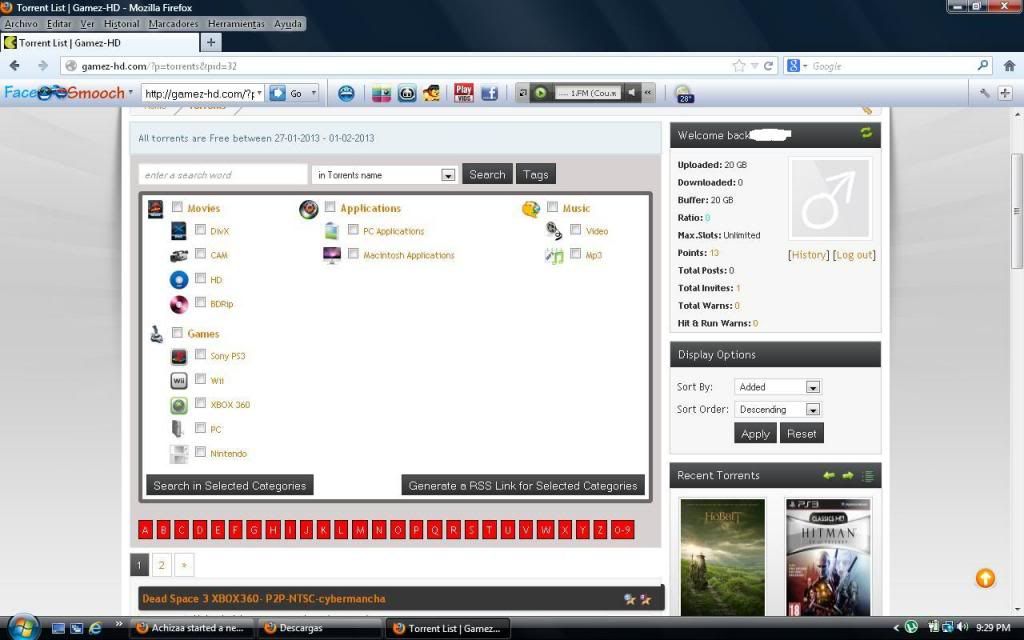This screenshot has width=1024, height=640.
Task: Open the Play Vids toolbar icon
Action: tap(464, 93)
